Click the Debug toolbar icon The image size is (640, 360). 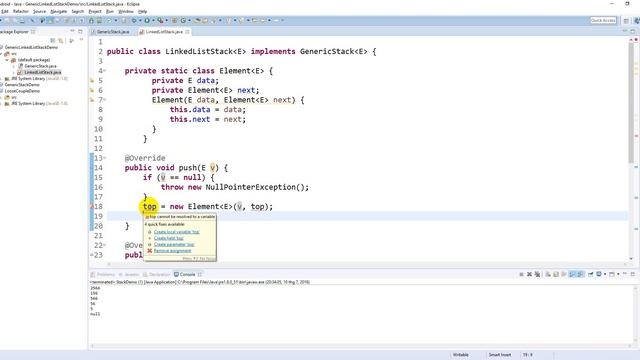[134, 20]
